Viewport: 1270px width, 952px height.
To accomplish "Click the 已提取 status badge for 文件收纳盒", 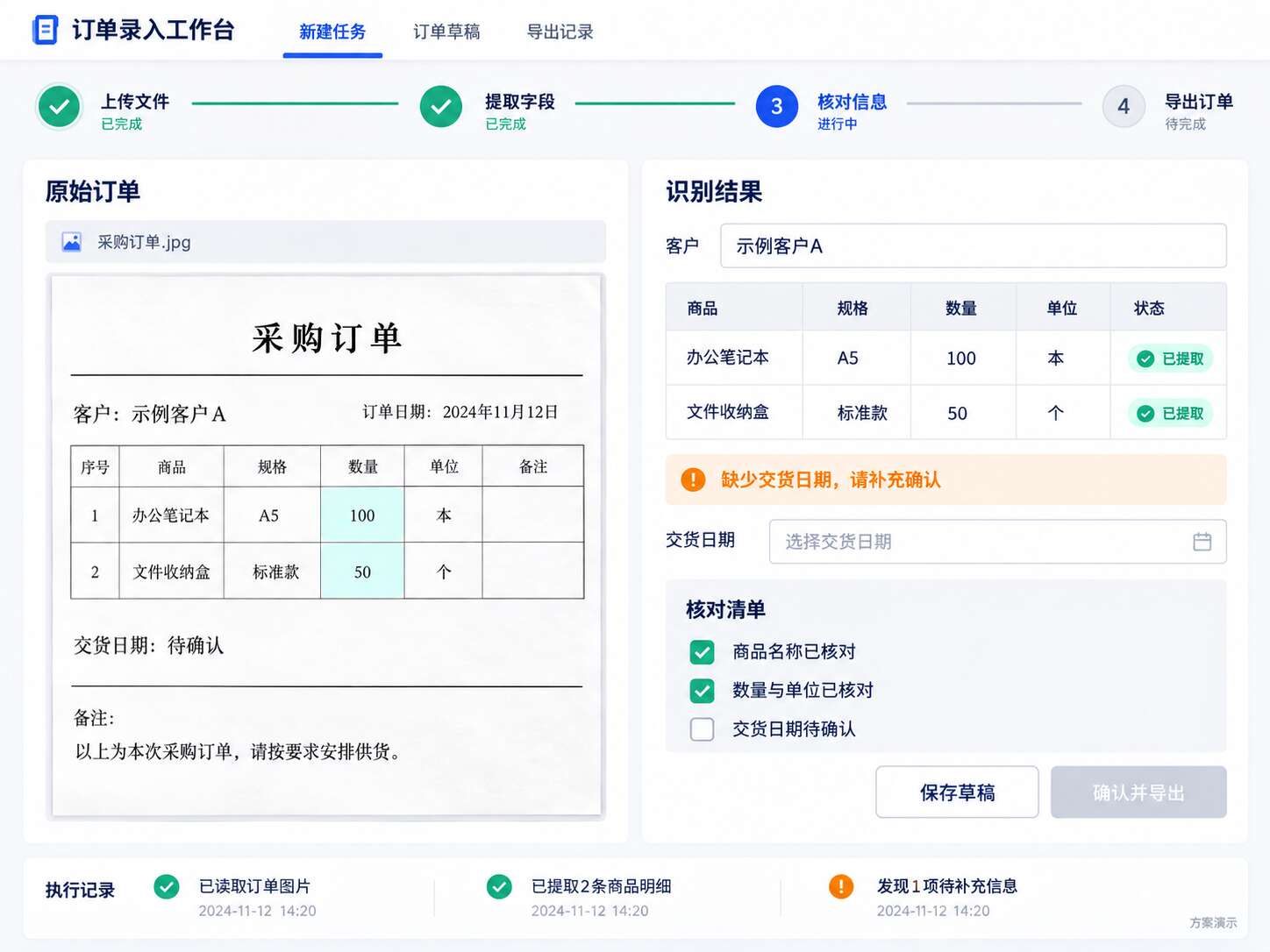I will click(1170, 414).
